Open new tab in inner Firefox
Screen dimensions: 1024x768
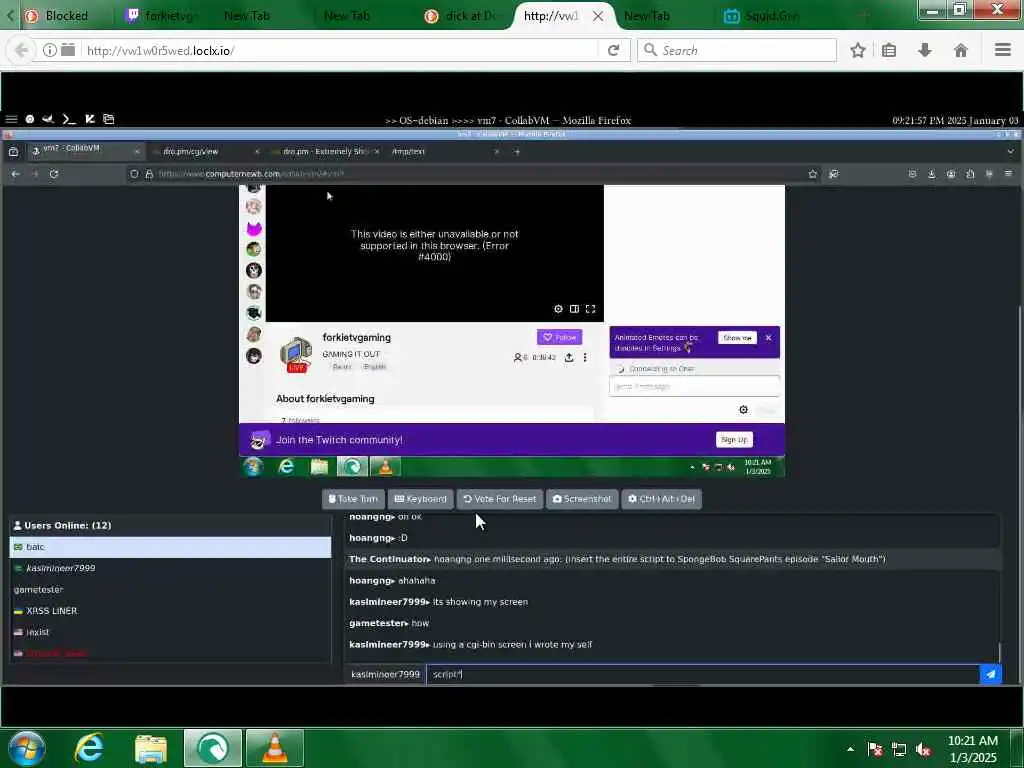click(x=517, y=152)
